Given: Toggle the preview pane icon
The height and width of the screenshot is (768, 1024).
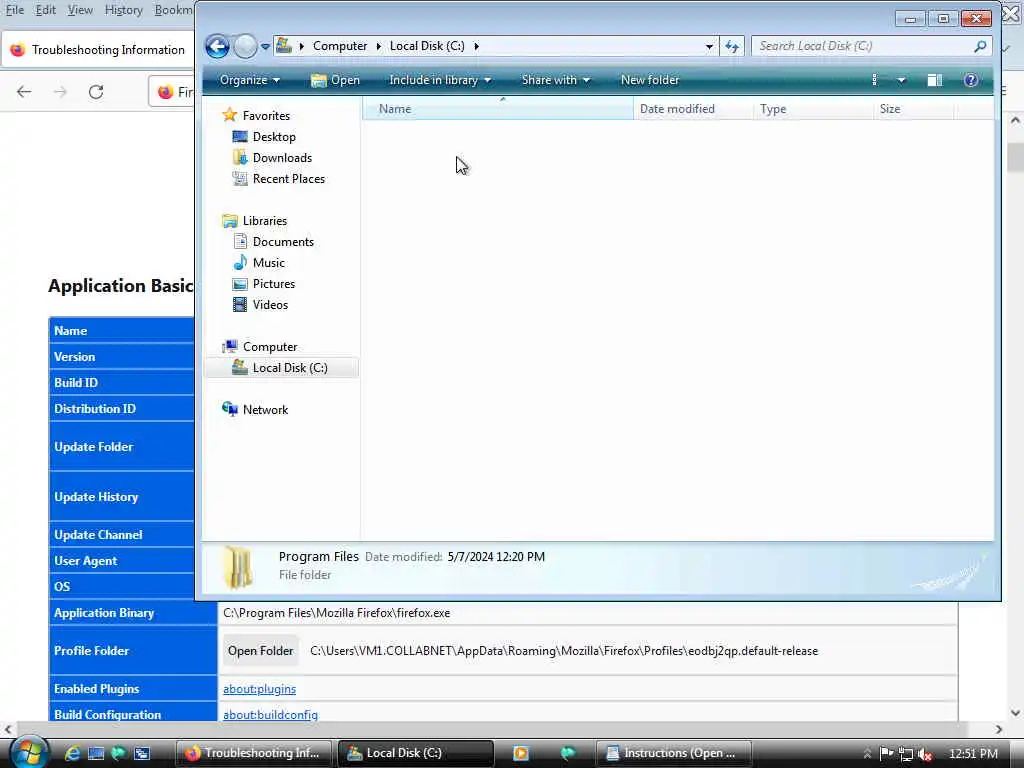Looking at the screenshot, I should tap(935, 80).
